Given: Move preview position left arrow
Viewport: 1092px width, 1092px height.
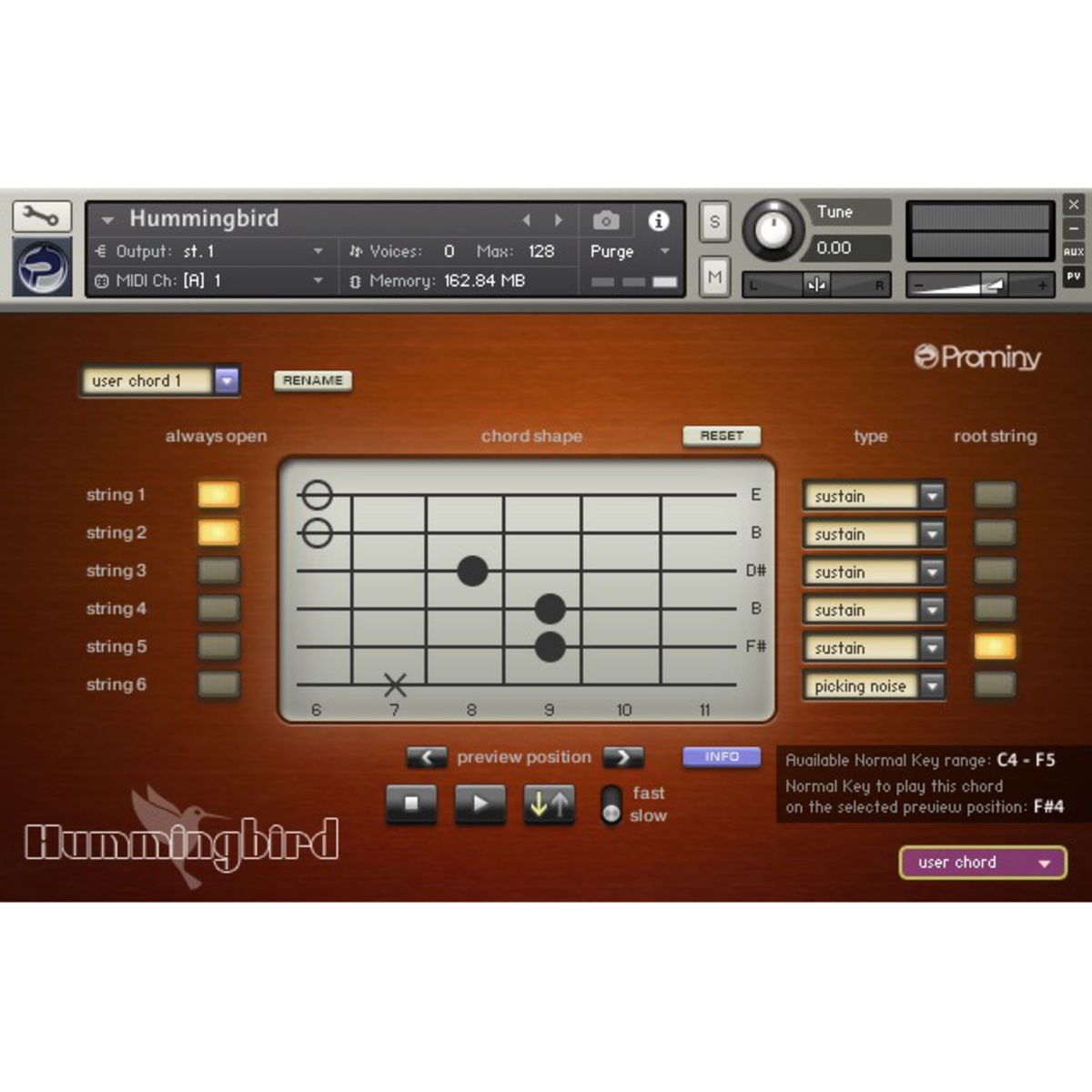Looking at the screenshot, I should (x=427, y=757).
